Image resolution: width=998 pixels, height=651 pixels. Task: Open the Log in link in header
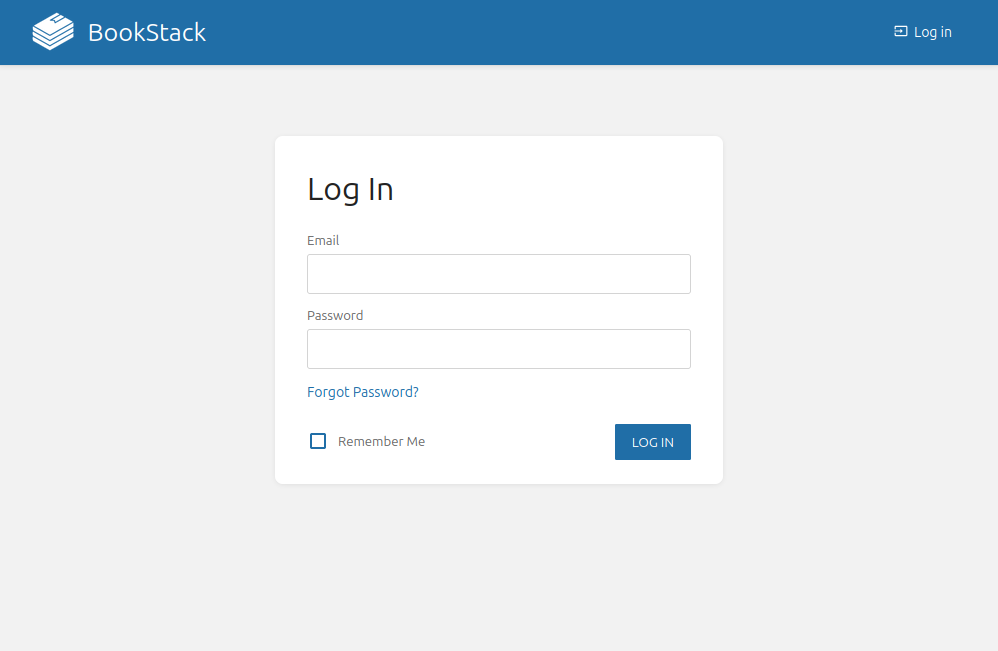[x=932, y=32]
